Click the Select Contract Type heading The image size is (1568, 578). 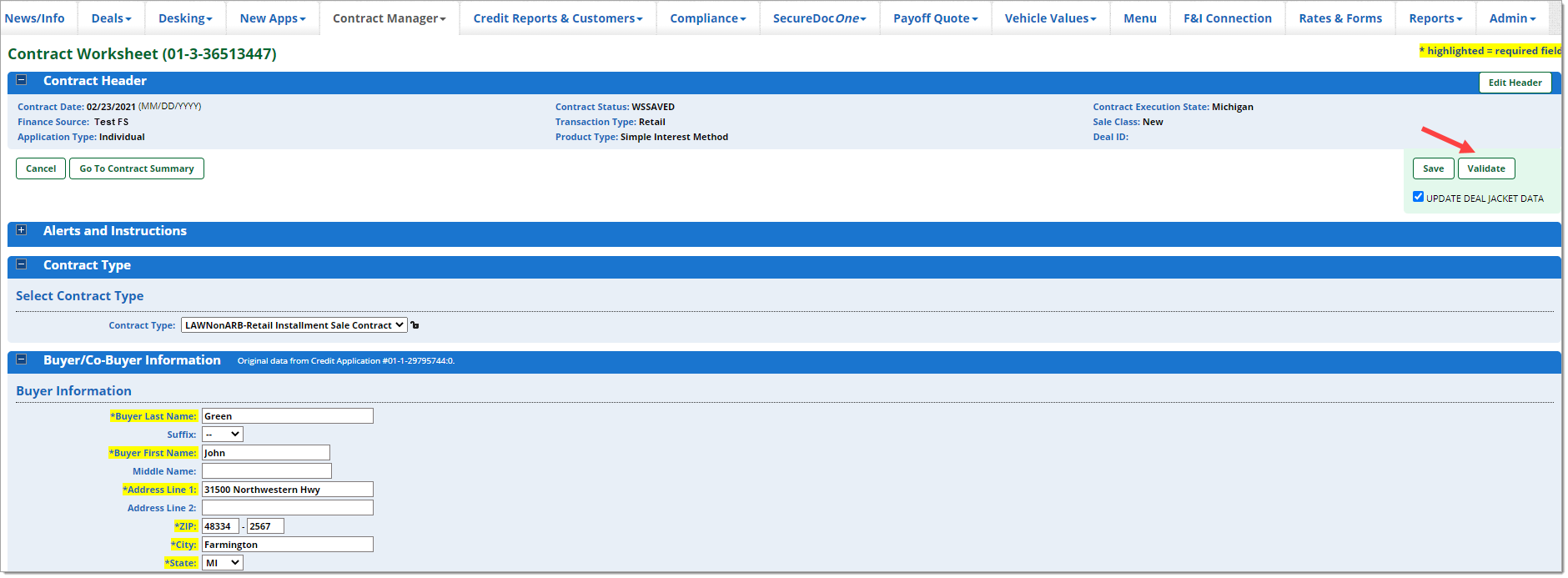pyautogui.click(x=80, y=296)
